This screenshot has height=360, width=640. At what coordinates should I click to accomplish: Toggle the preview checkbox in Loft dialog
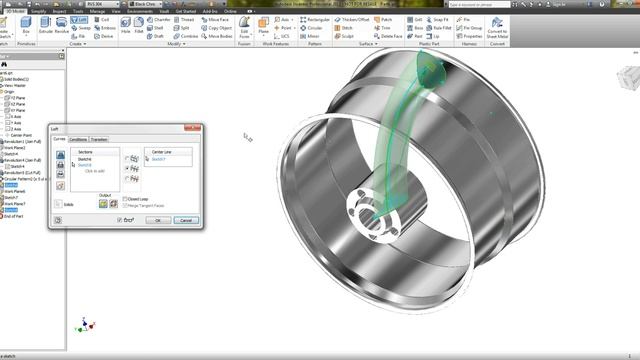coord(120,220)
